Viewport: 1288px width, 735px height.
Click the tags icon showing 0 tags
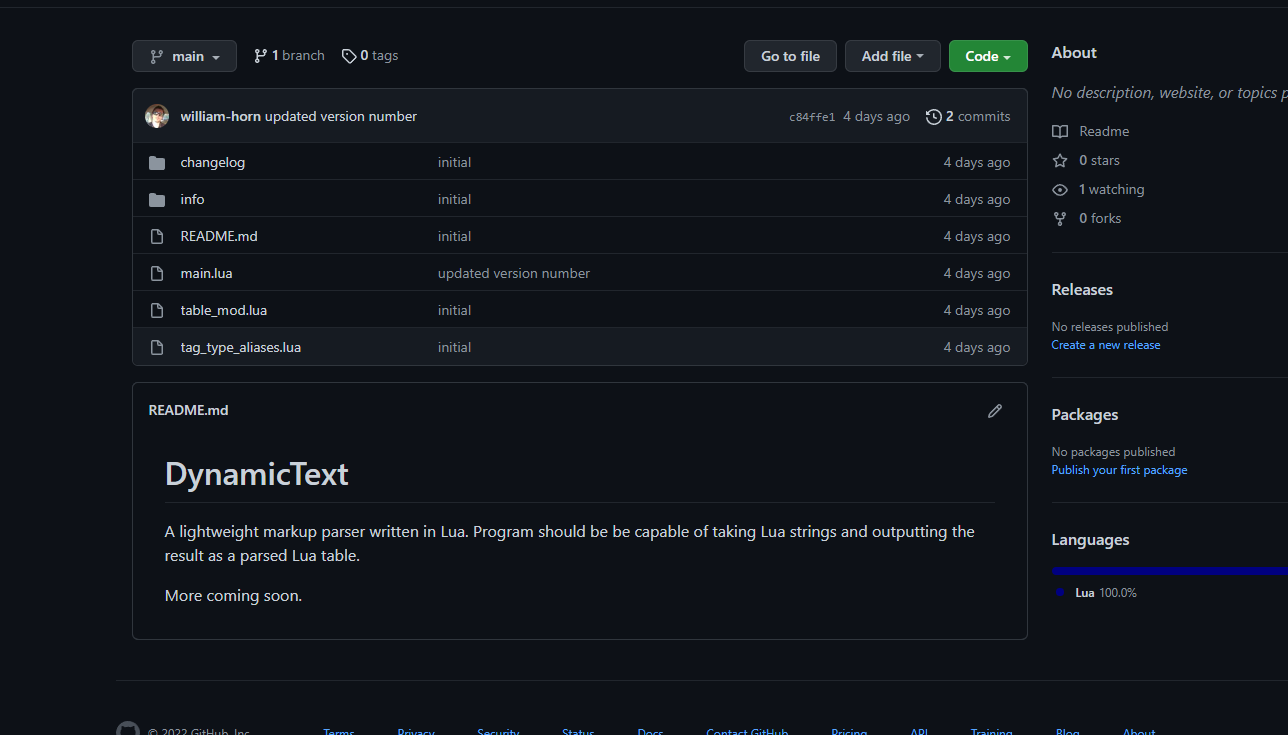click(x=349, y=57)
